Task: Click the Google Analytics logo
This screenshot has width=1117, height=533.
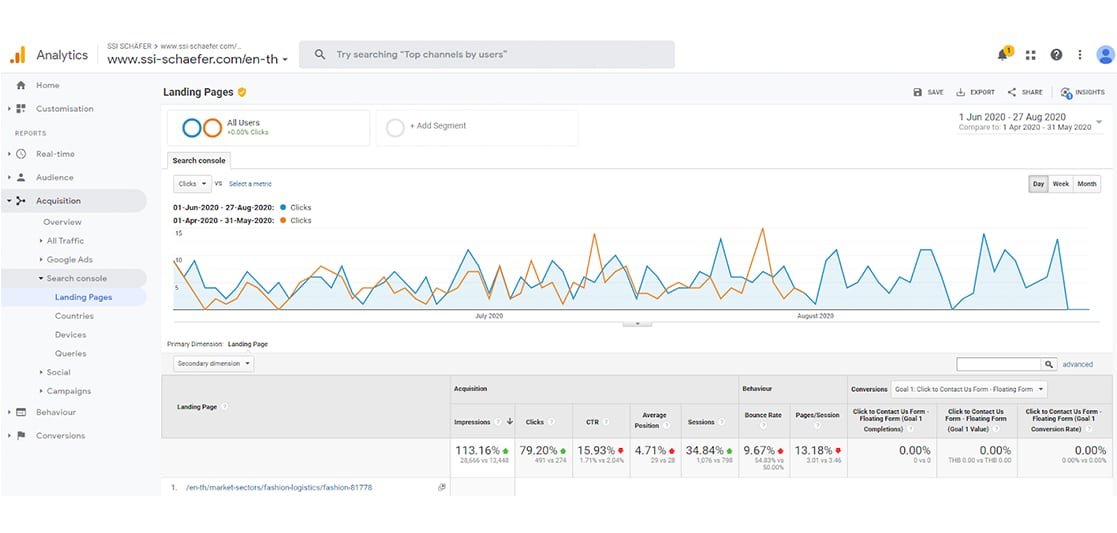Action: (x=18, y=55)
